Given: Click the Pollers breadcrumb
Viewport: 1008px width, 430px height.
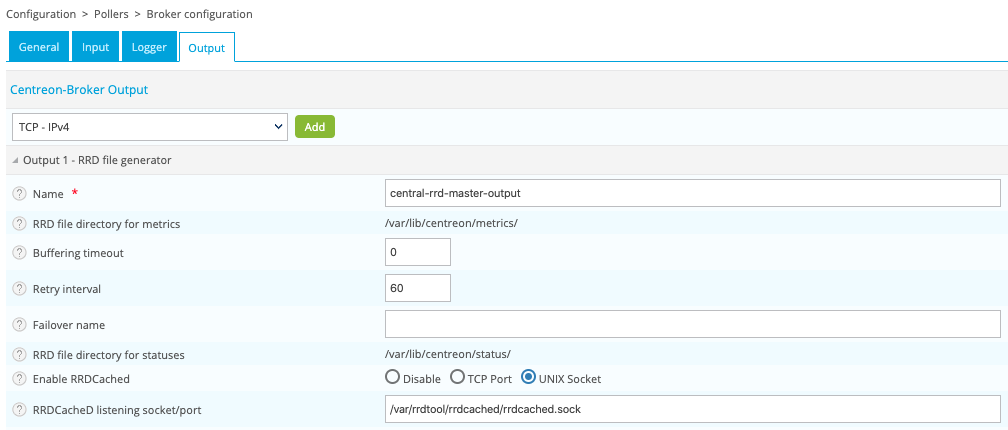Looking at the screenshot, I should (109, 13).
